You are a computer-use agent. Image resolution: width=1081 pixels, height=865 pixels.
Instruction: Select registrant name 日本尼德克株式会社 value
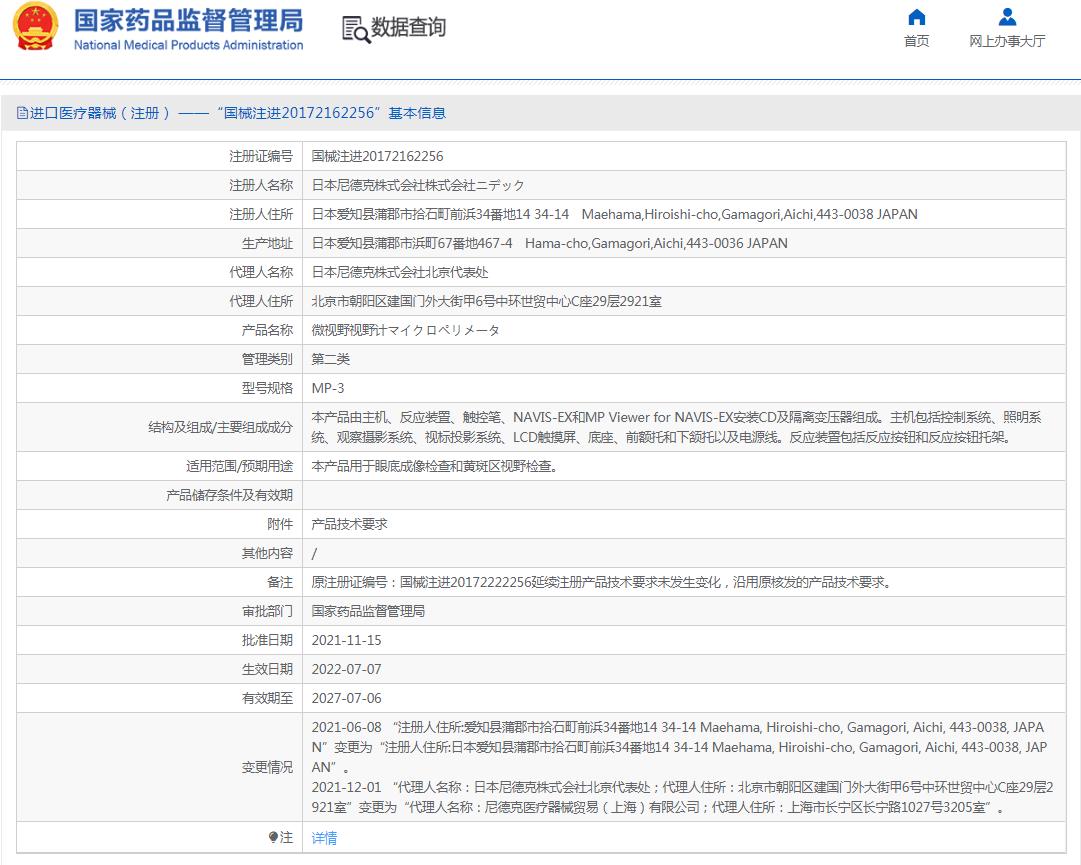tap(418, 185)
